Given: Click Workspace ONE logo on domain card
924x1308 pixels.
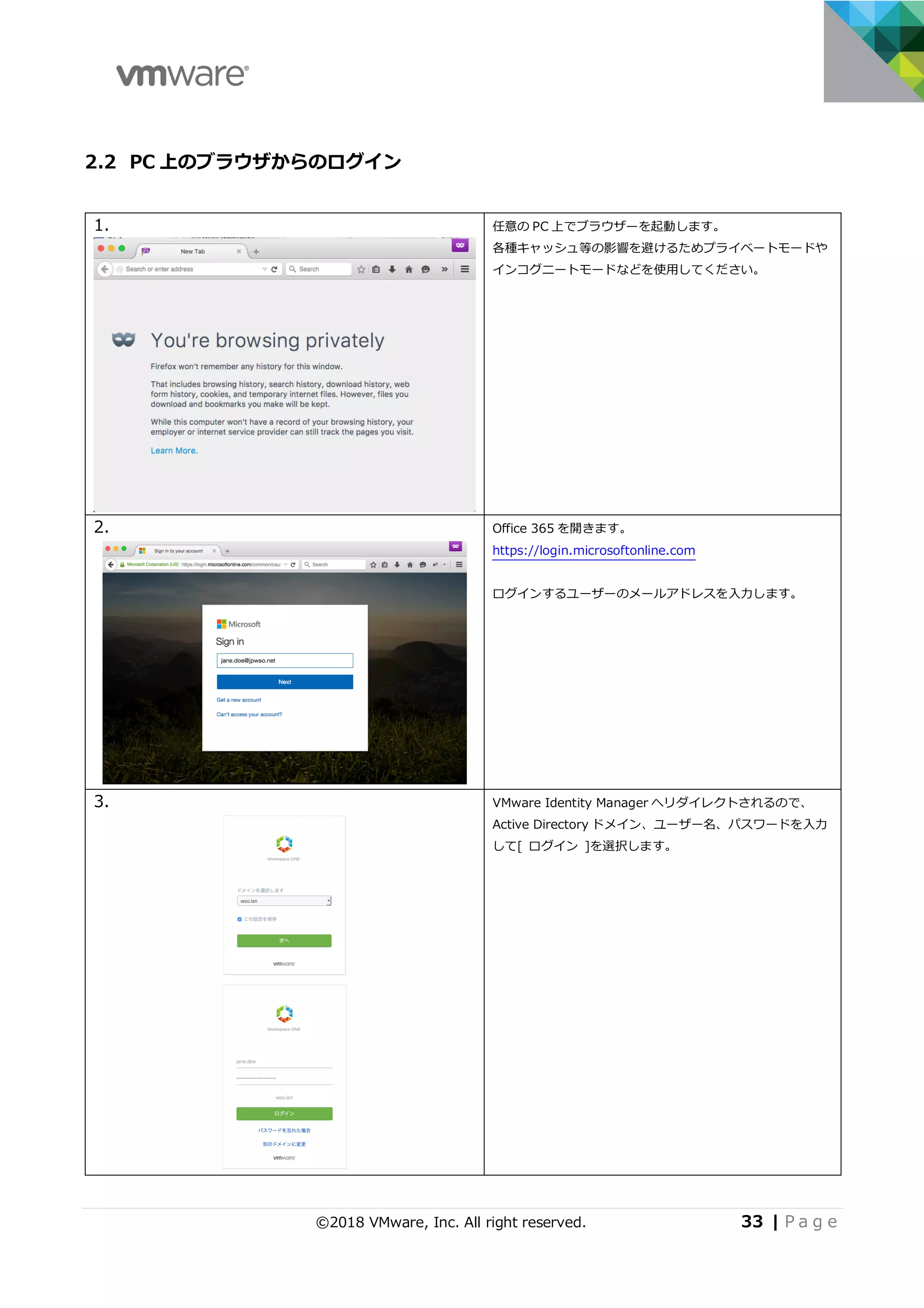Looking at the screenshot, I should pos(284,848).
